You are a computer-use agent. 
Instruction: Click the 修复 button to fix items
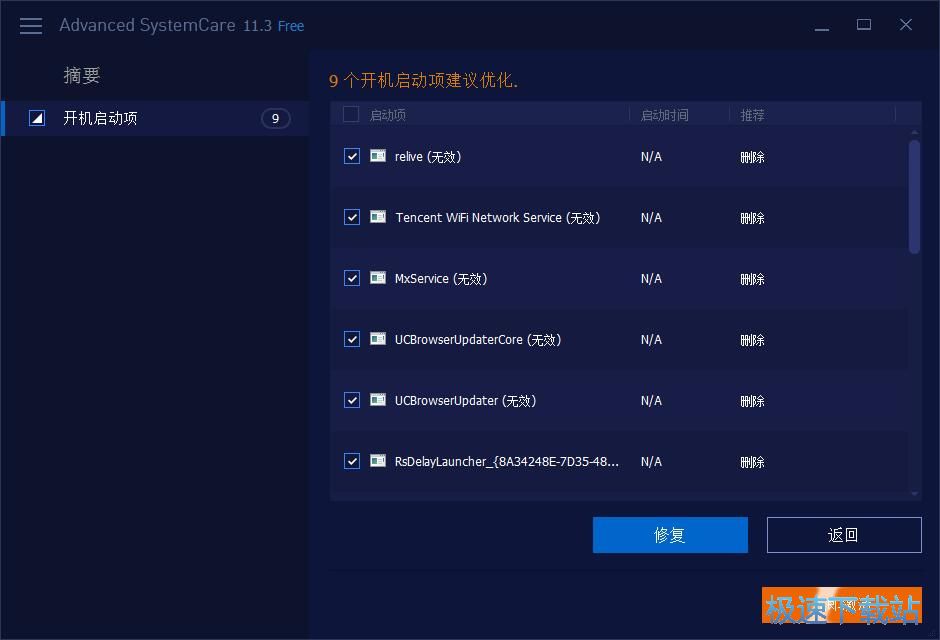(x=670, y=534)
